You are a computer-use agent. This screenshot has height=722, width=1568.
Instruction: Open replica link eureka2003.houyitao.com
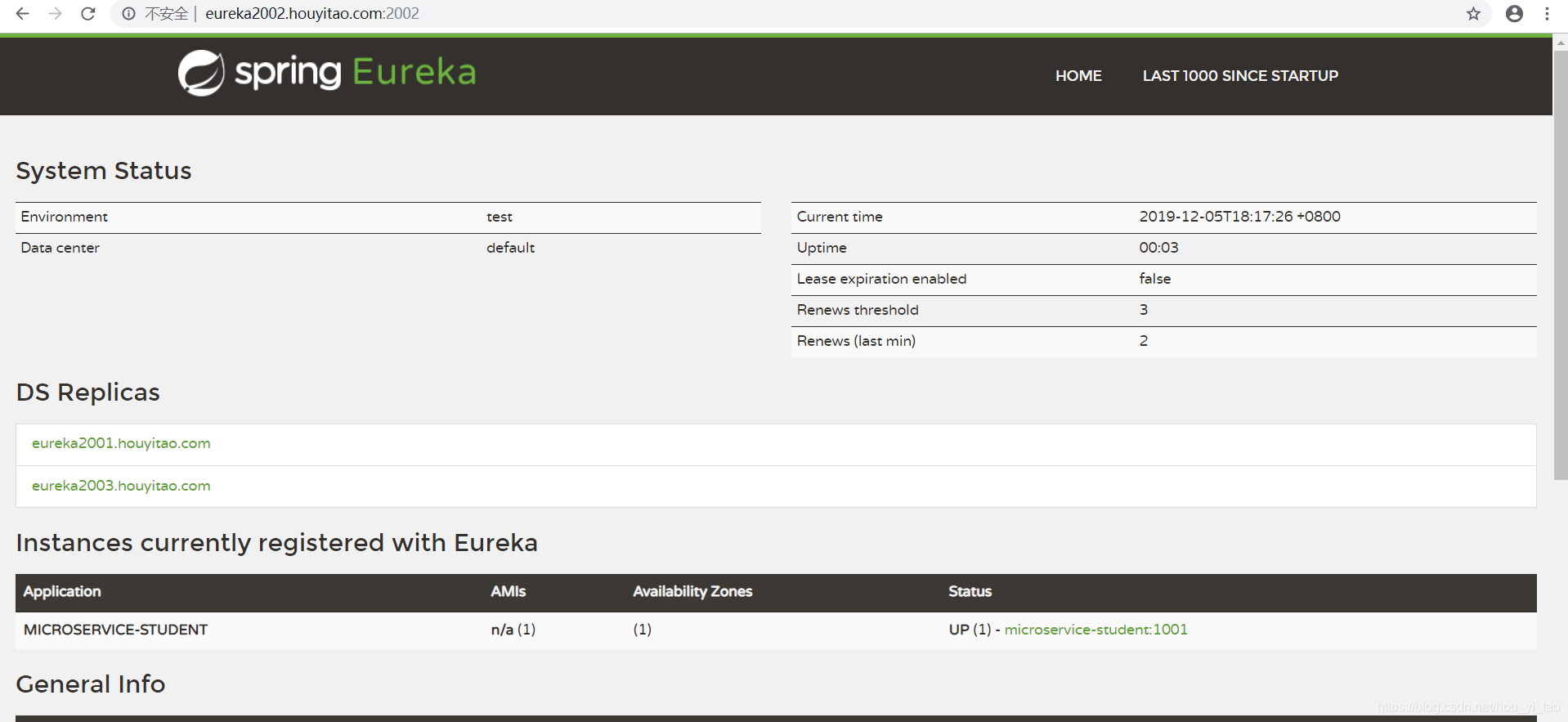[121, 486]
